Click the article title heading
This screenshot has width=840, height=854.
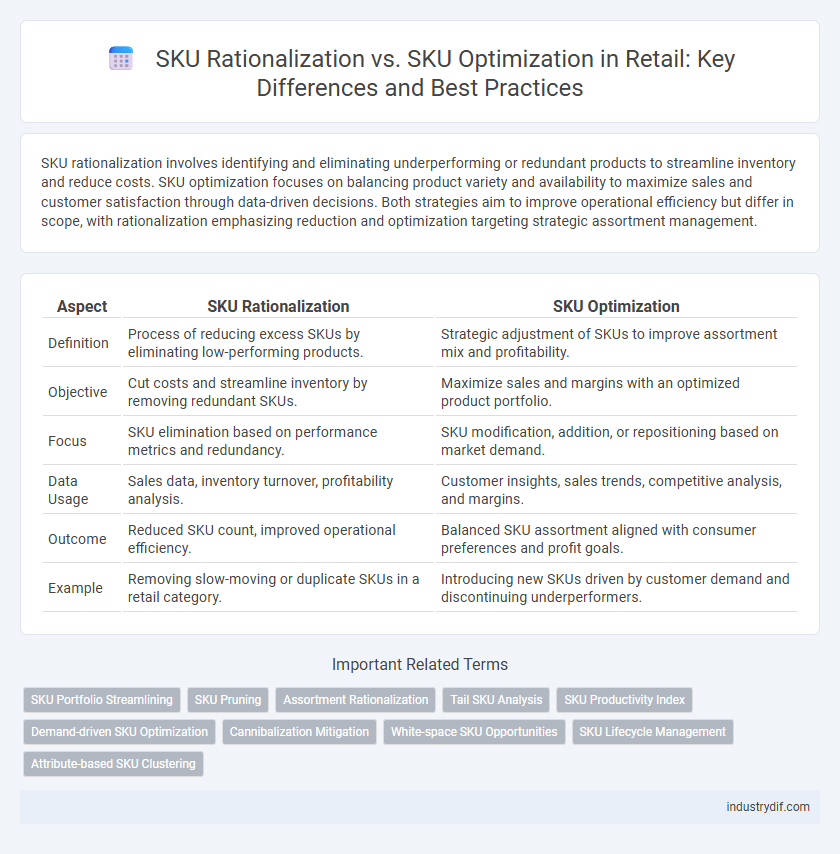point(445,73)
